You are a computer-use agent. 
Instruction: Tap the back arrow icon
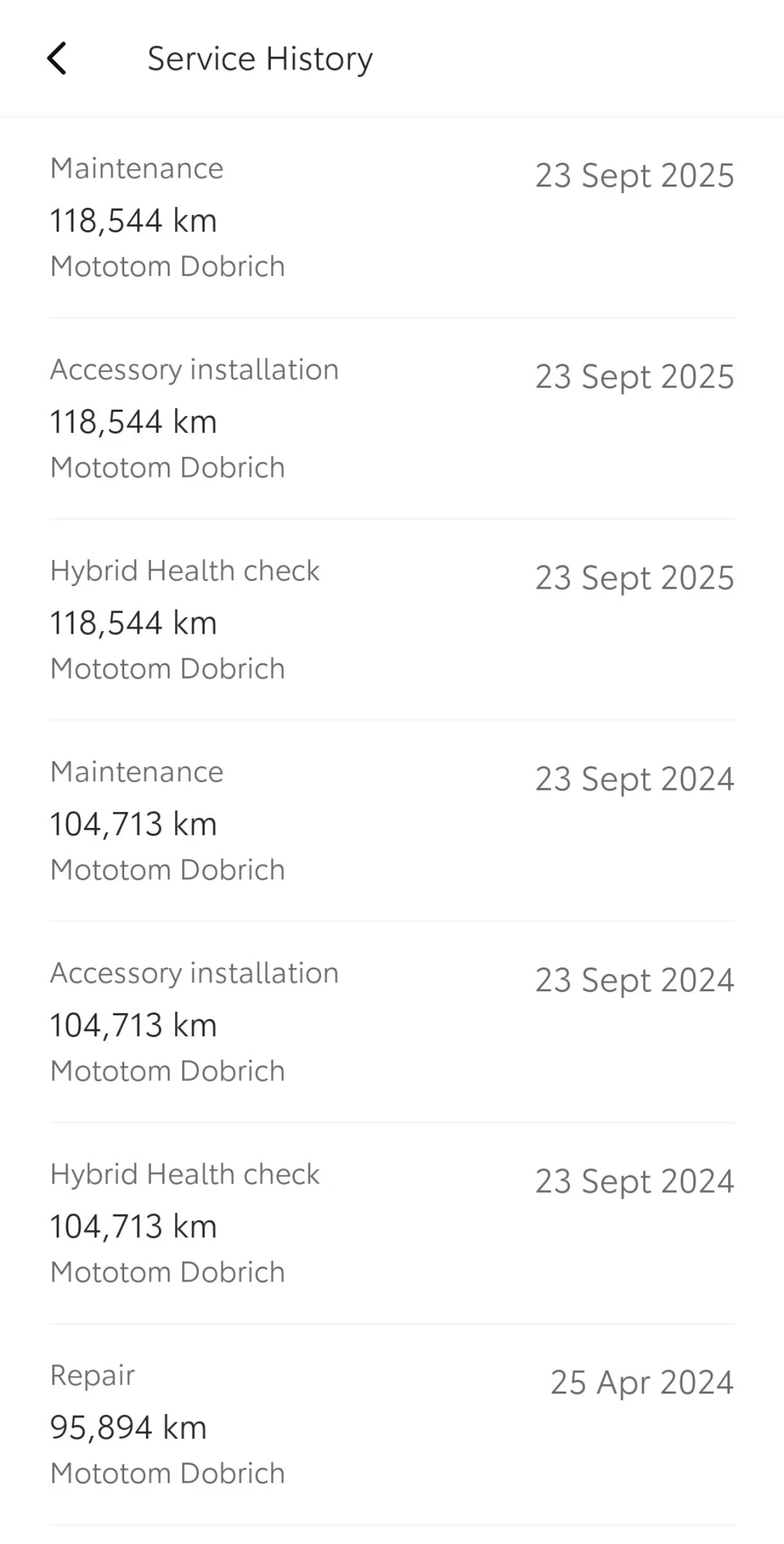point(57,59)
